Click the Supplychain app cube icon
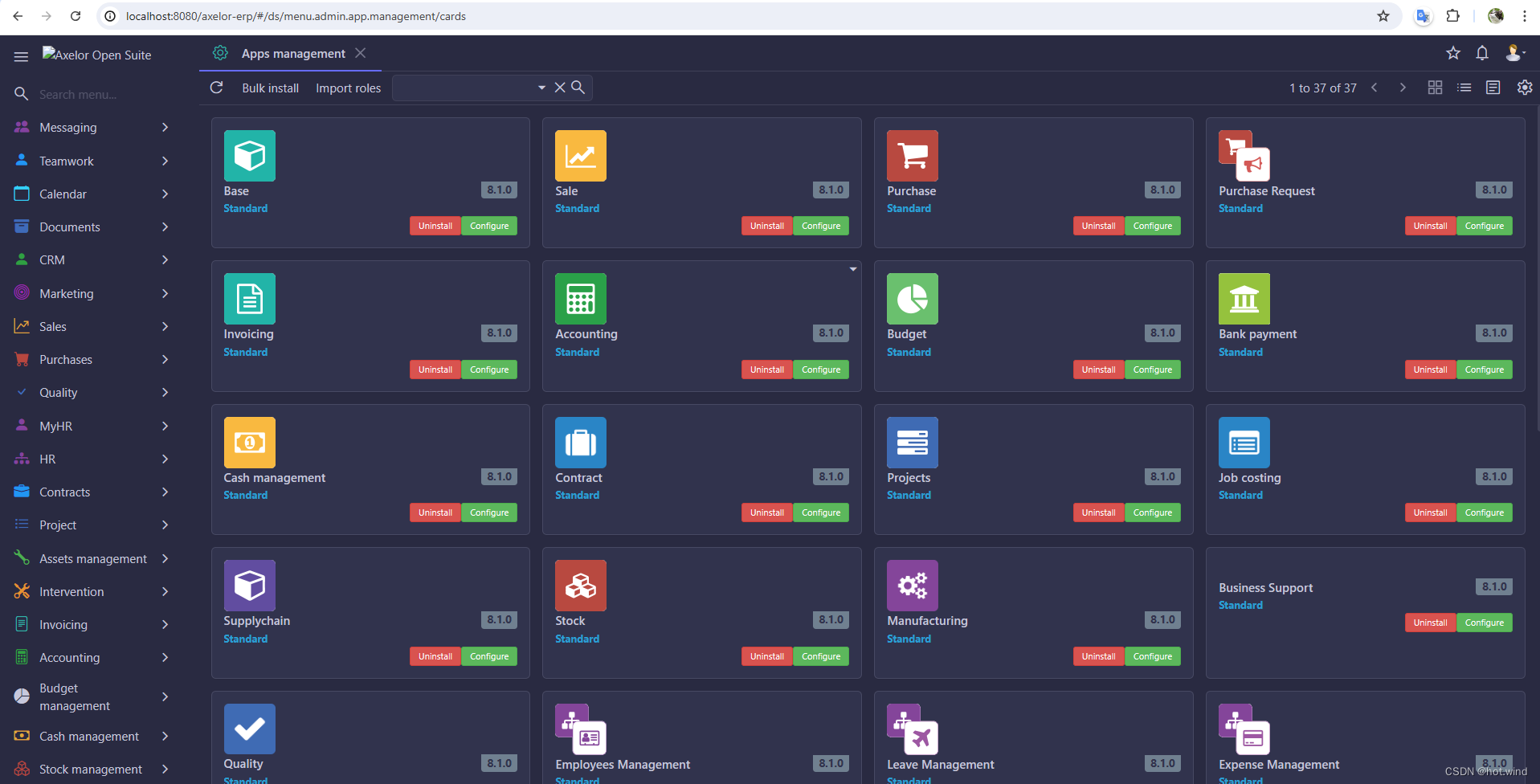Screen dimensions: 1540x784 pos(249,586)
